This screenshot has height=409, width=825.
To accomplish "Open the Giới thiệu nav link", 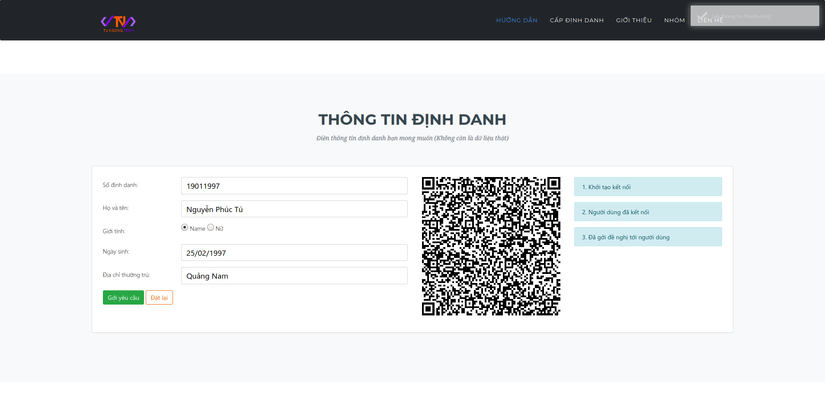I will click(633, 21).
